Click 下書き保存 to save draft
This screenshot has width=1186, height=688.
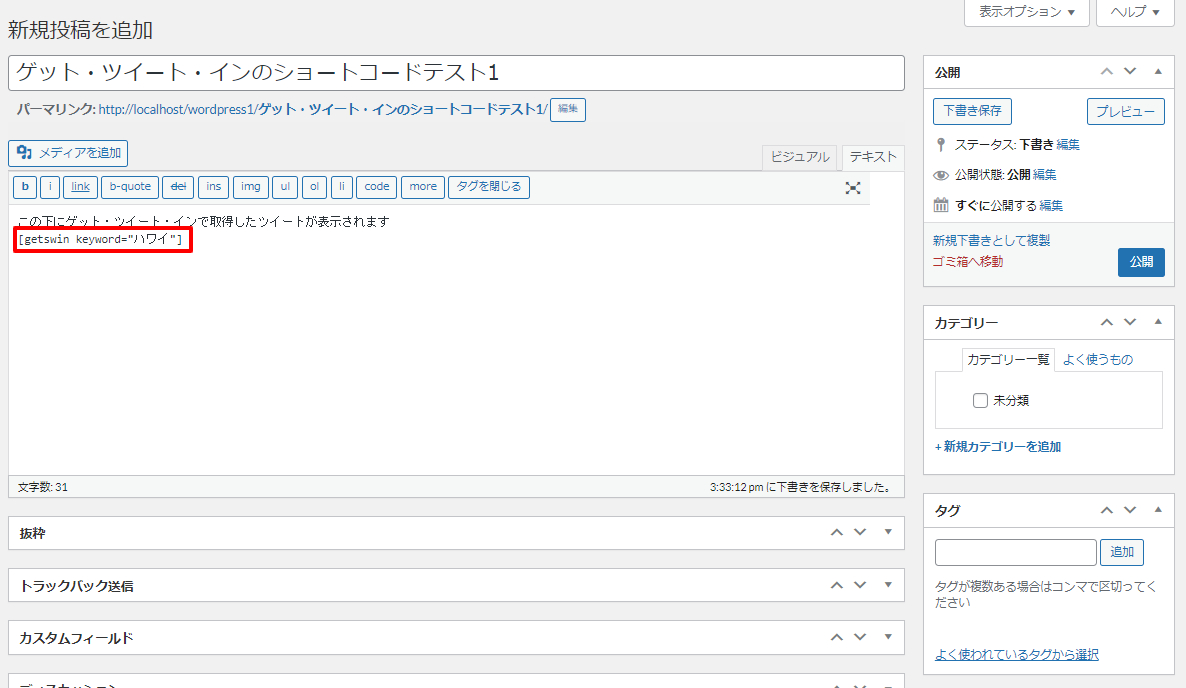point(972,111)
